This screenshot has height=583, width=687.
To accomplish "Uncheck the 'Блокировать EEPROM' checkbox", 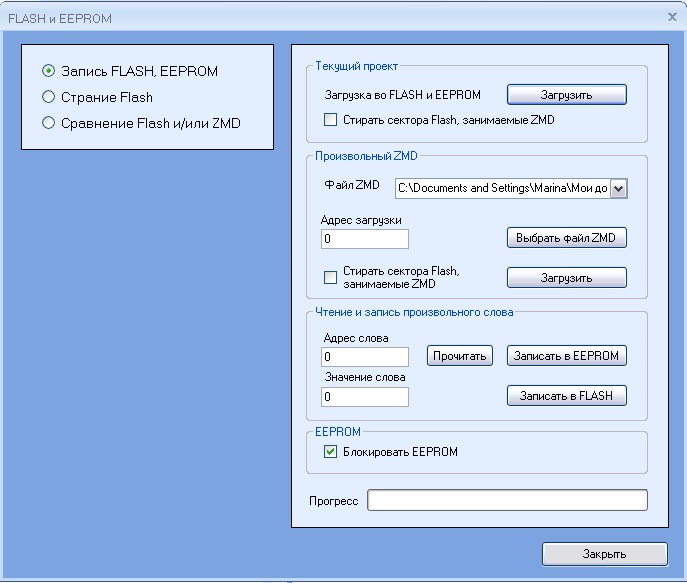I will [x=331, y=452].
